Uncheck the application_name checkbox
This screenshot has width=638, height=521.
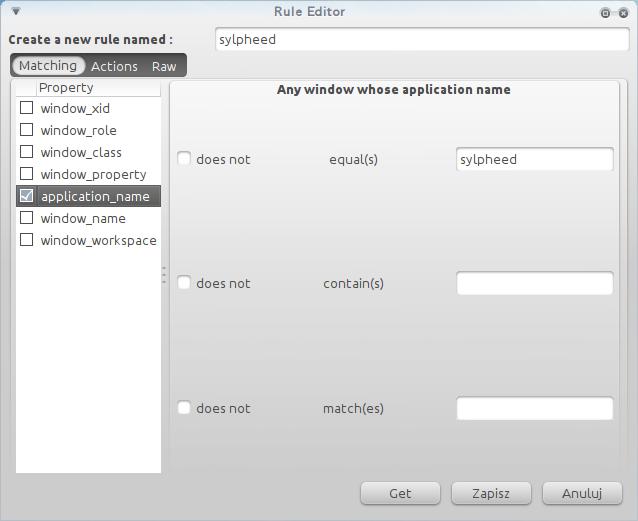pos(26,196)
